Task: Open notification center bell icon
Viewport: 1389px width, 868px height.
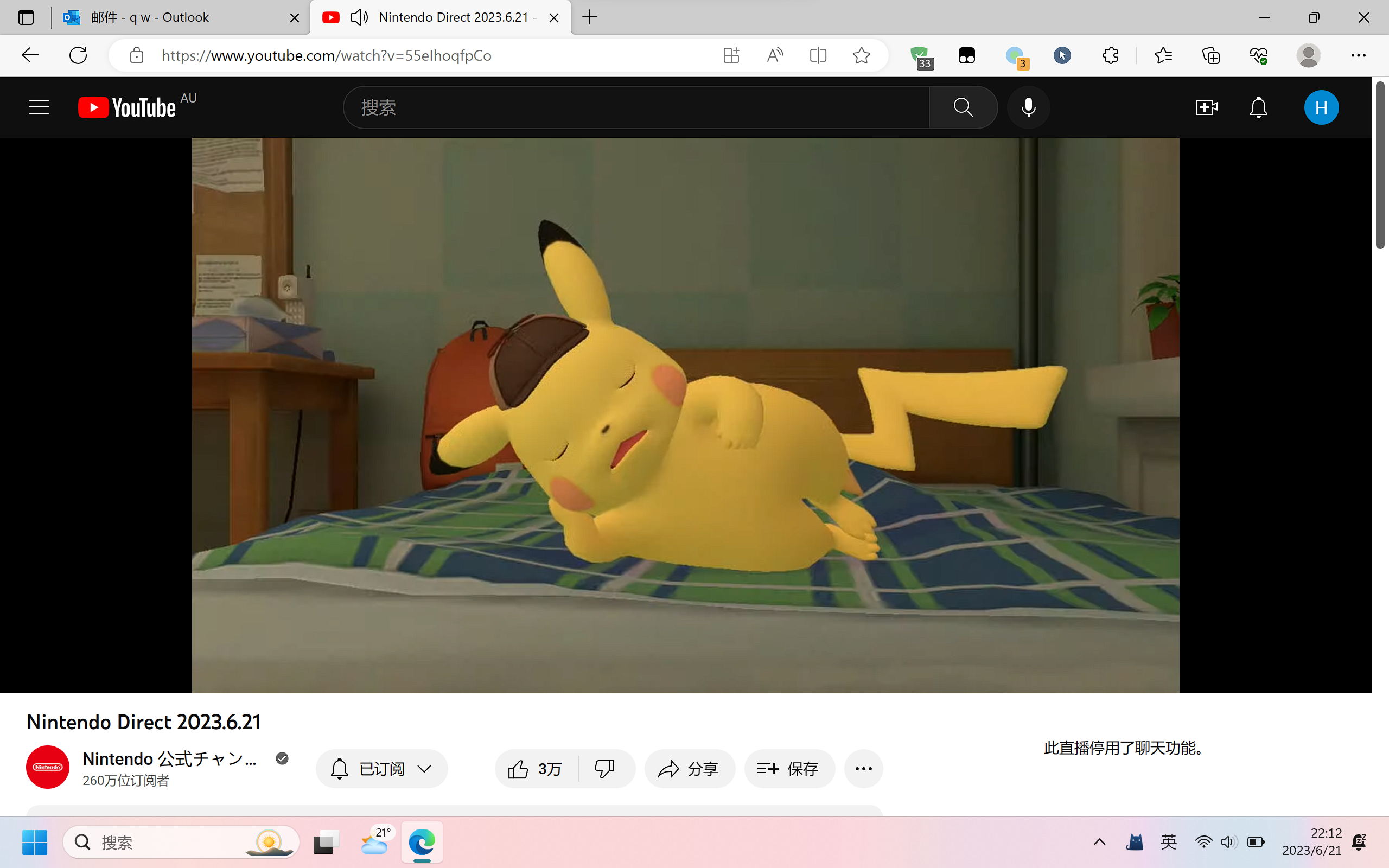Action: 1360,842
